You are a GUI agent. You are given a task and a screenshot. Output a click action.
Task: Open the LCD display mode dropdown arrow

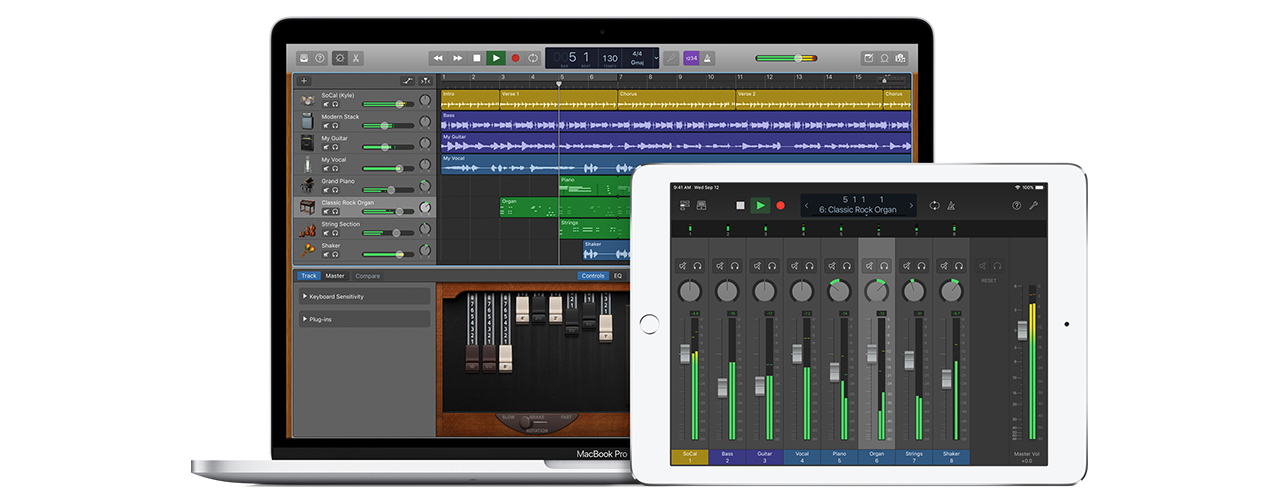[x=656, y=58]
